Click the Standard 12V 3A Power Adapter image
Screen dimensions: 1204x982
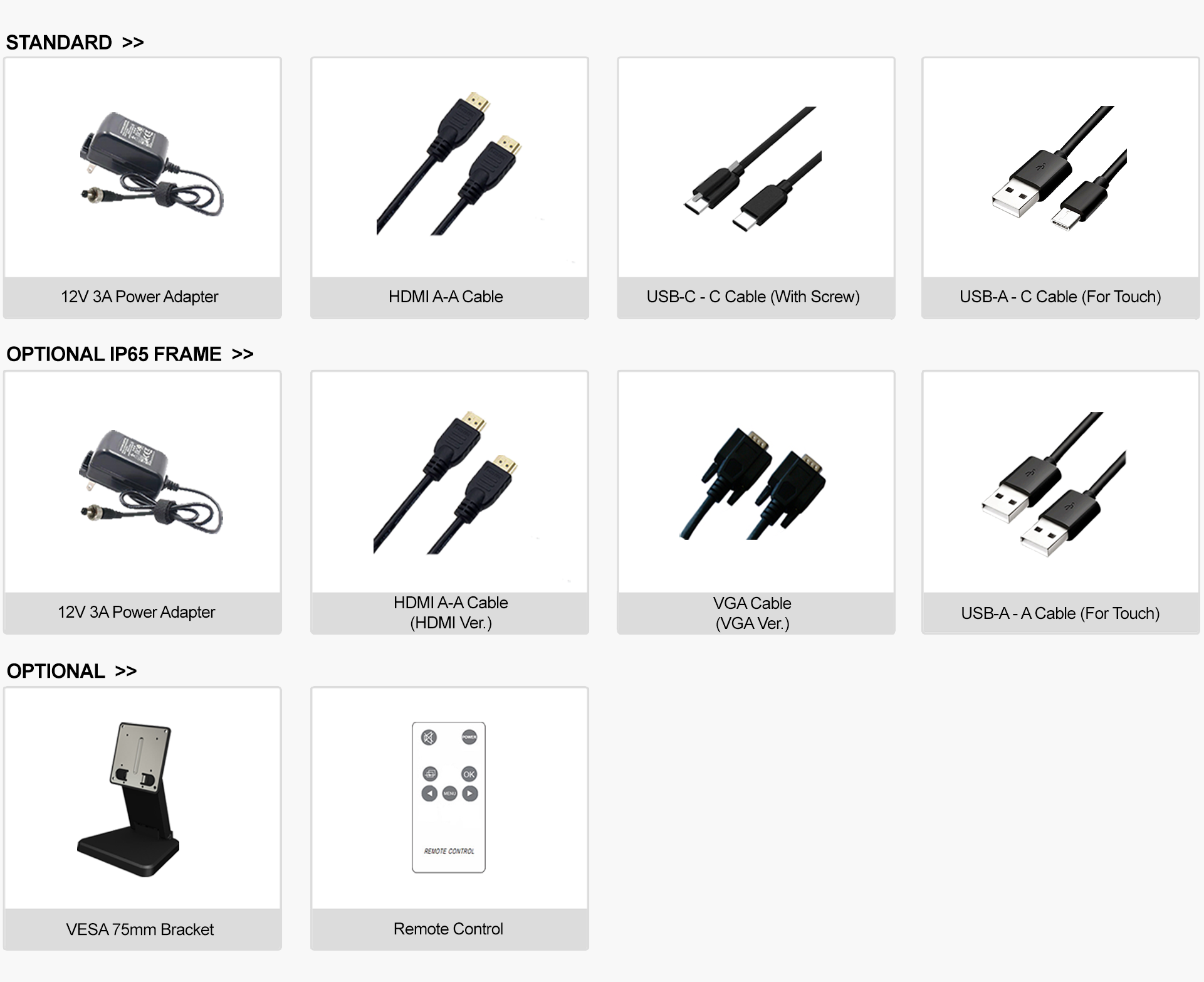point(152,164)
